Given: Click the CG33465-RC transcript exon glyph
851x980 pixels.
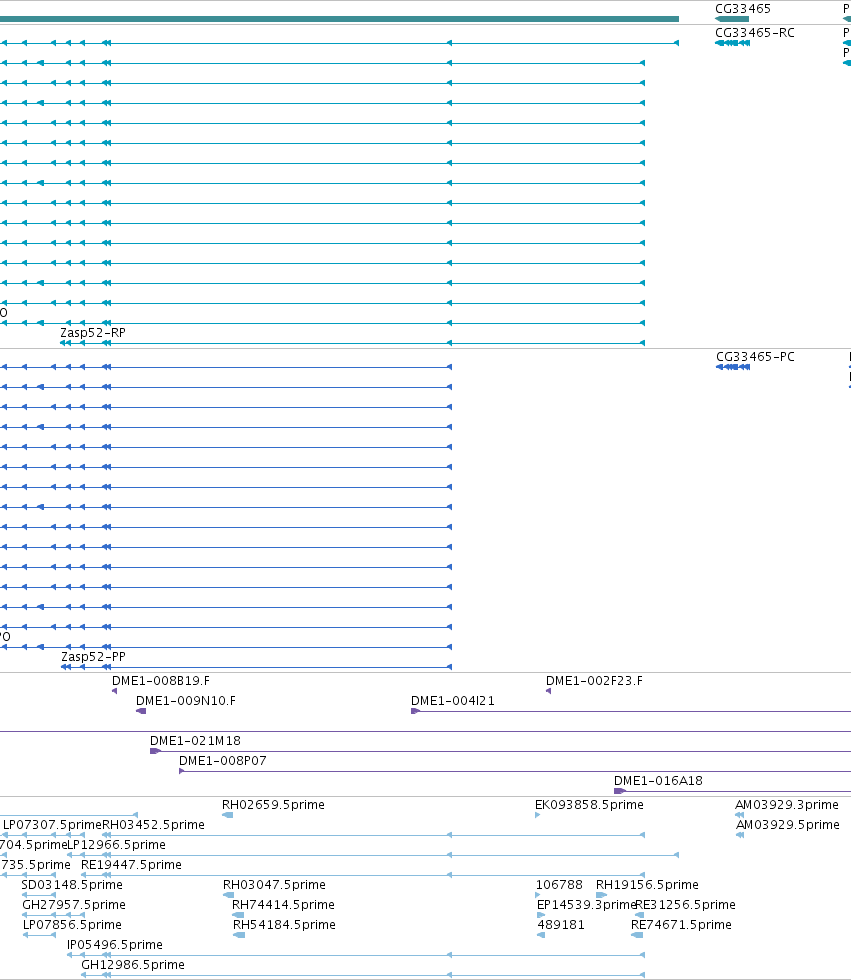Looking at the screenshot, I should (732, 43).
